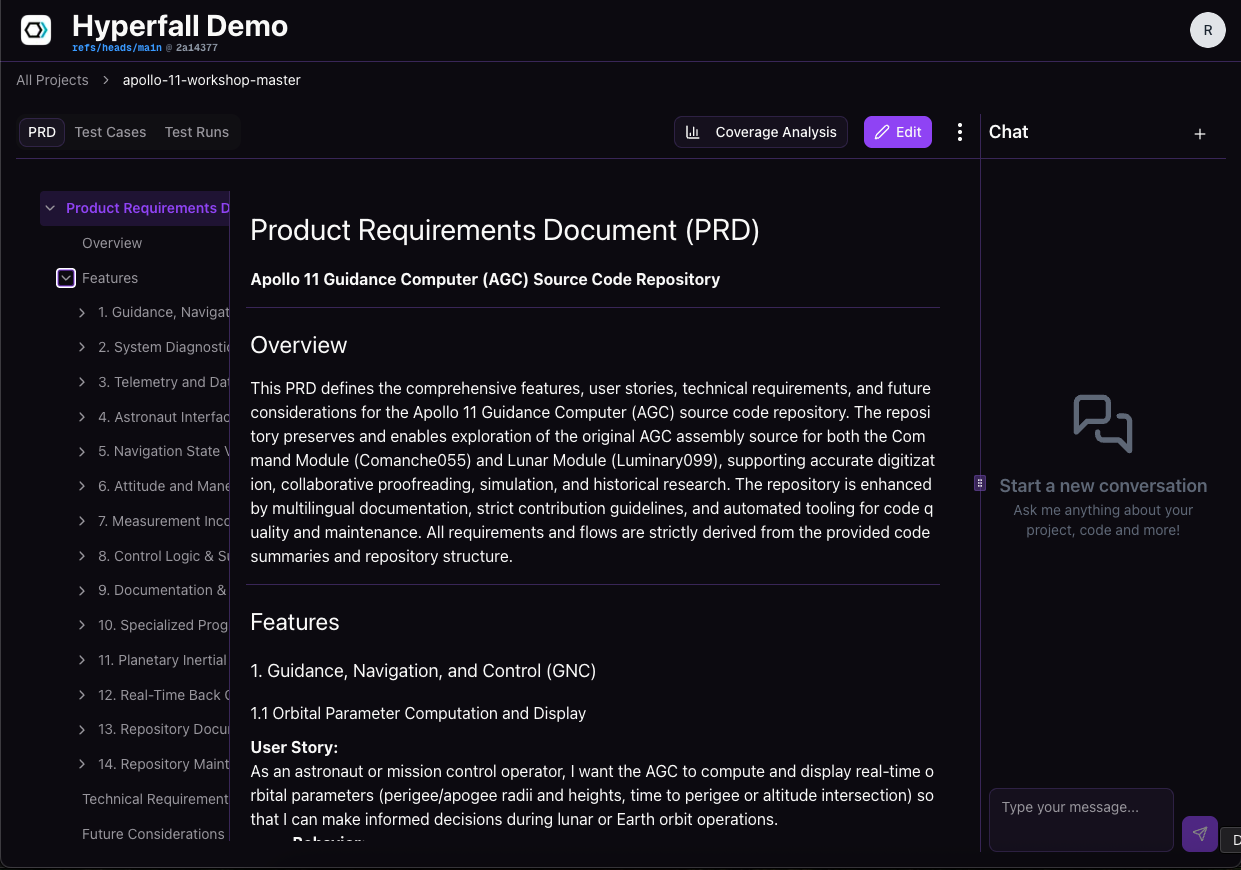Click the Chat panel heading
Viewport: 1241px width, 870px height.
(1008, 132)
